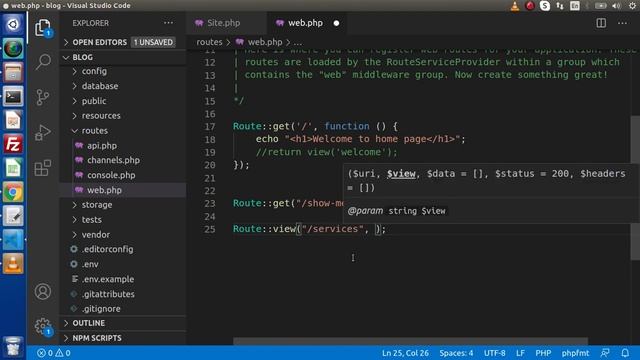Change indentation via Spaces: 4
Viewport: 640px width, 360px height.
pos(456,353)
